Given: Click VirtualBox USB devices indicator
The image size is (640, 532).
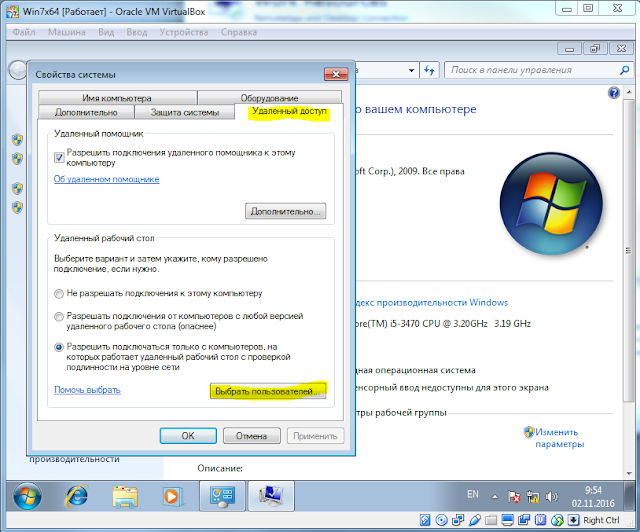Looking at the screenshot, I should (475, 520).
